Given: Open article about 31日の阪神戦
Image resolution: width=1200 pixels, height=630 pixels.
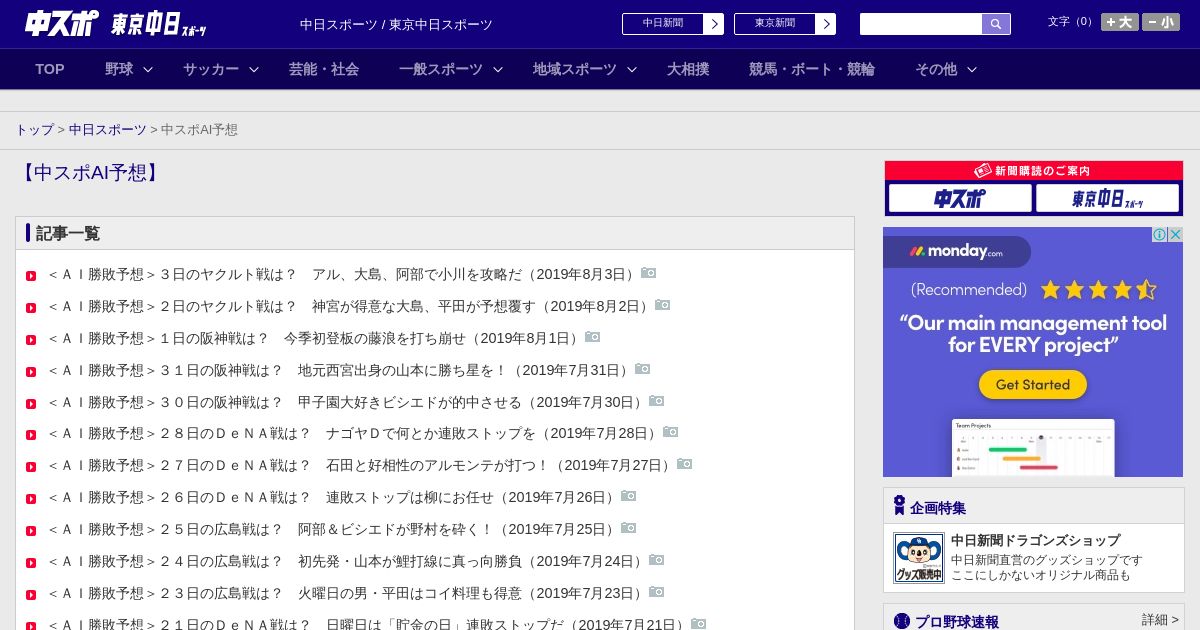Looking at the screenshot, I should [x=339, y=370].
